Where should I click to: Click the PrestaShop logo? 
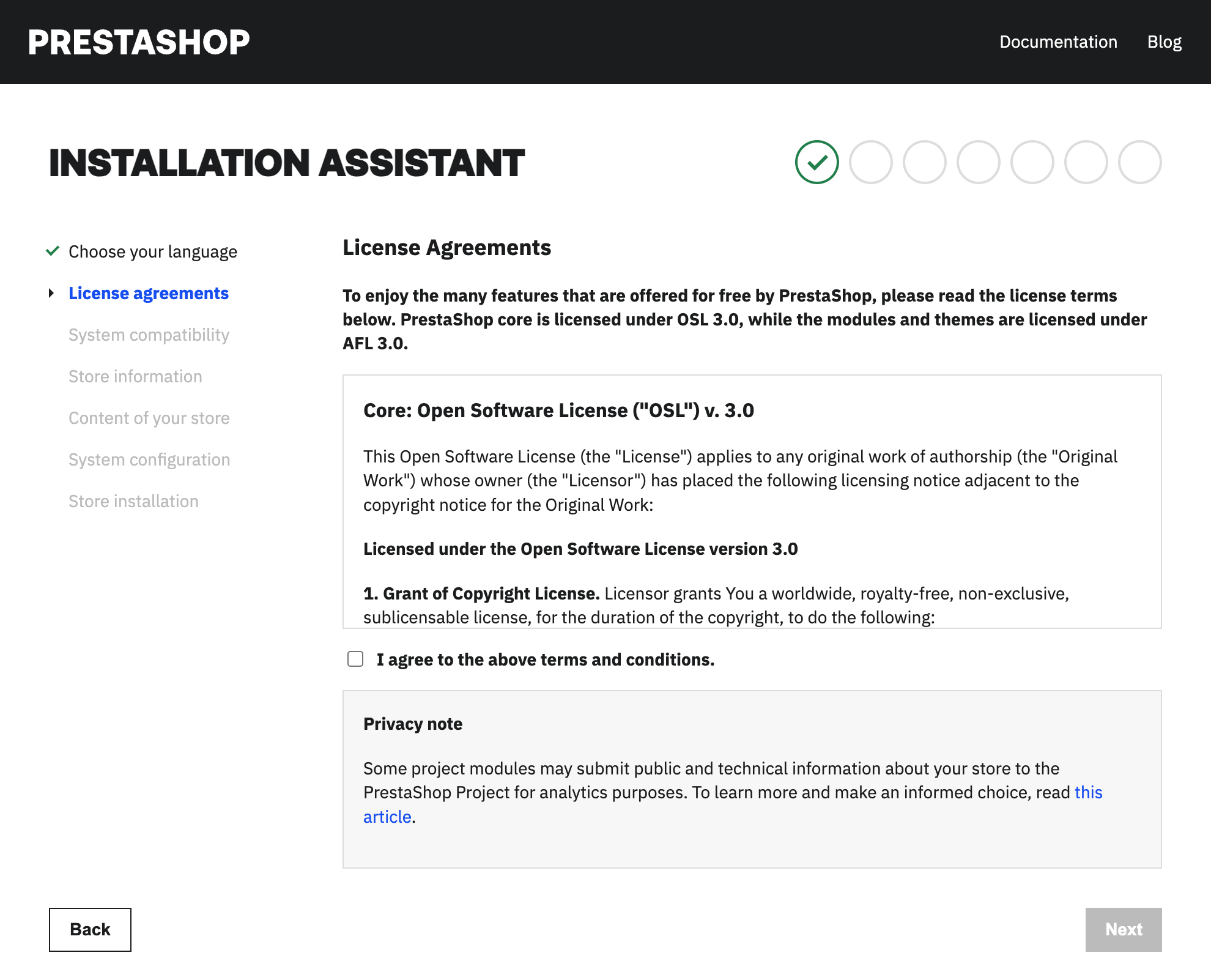click(139, 42)
